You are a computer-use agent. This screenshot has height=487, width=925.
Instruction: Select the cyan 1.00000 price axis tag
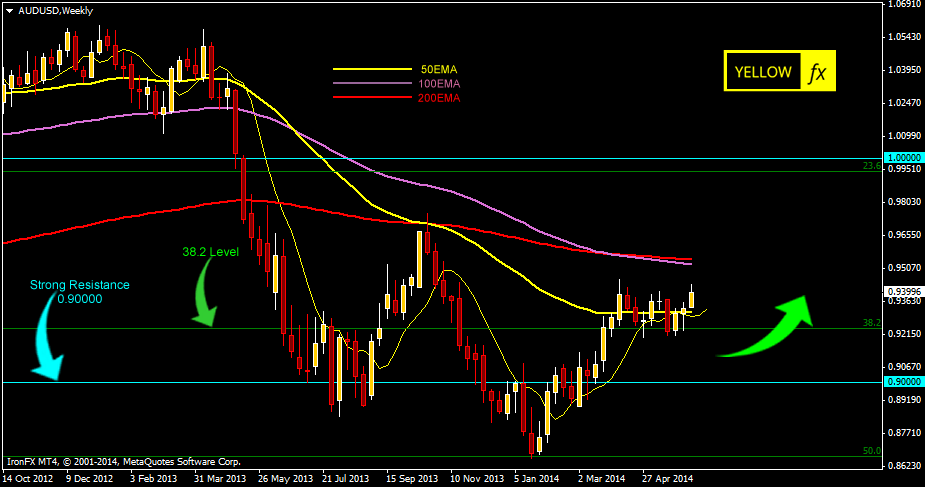(903, 158)
